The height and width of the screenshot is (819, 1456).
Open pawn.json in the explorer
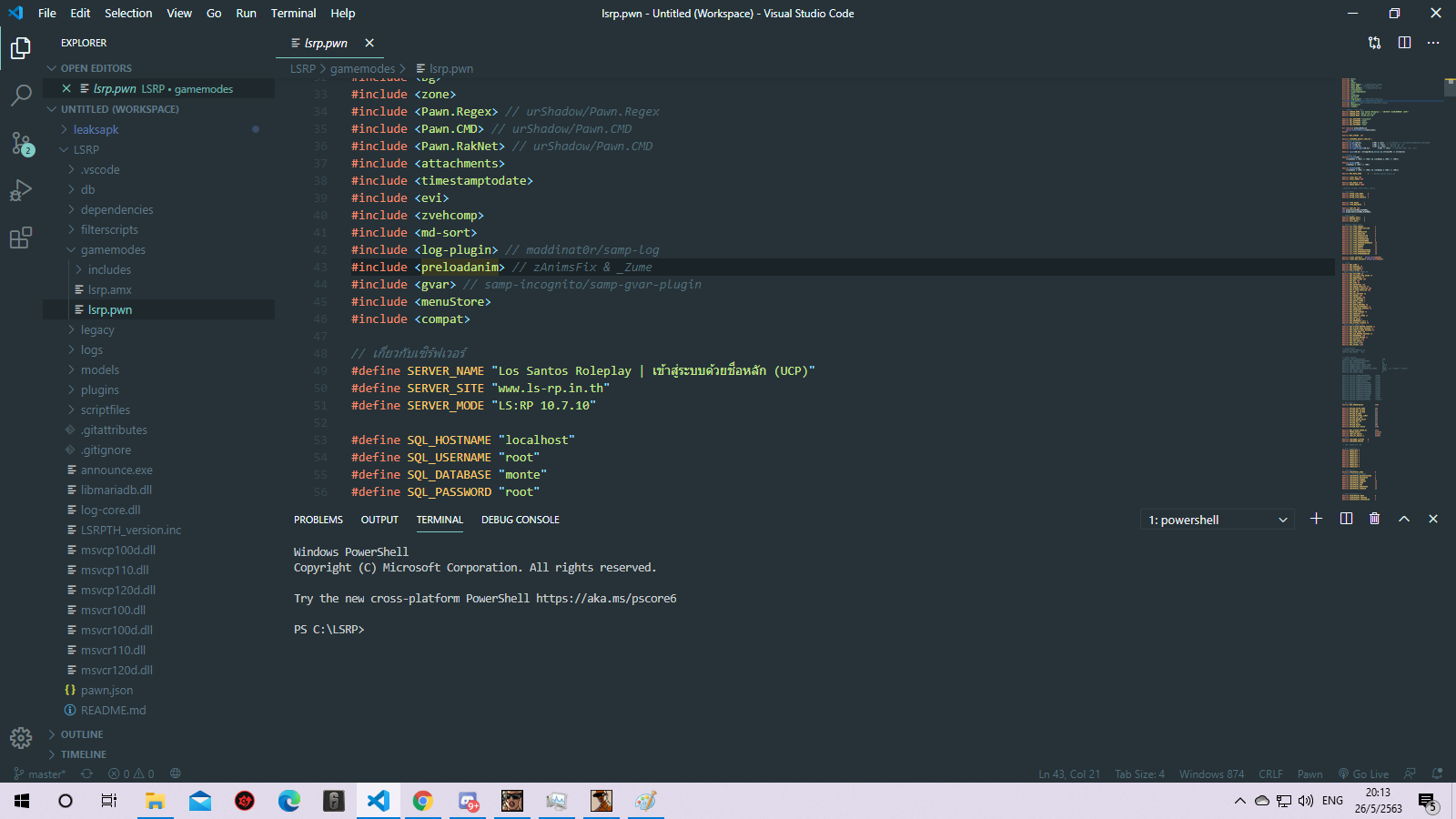coord(159,690)
